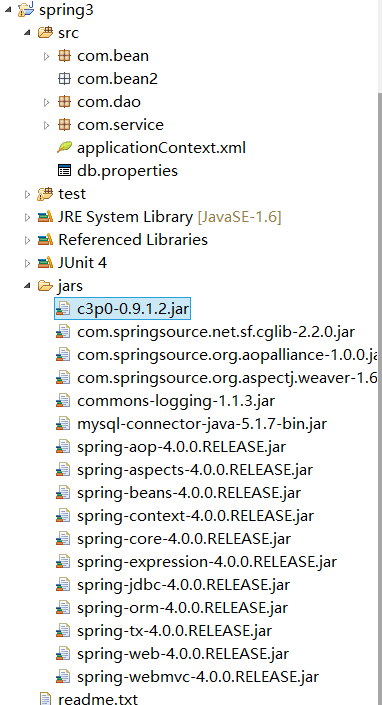
Task: Collapse the spring3 project node
Action: [x=8, y=10]
